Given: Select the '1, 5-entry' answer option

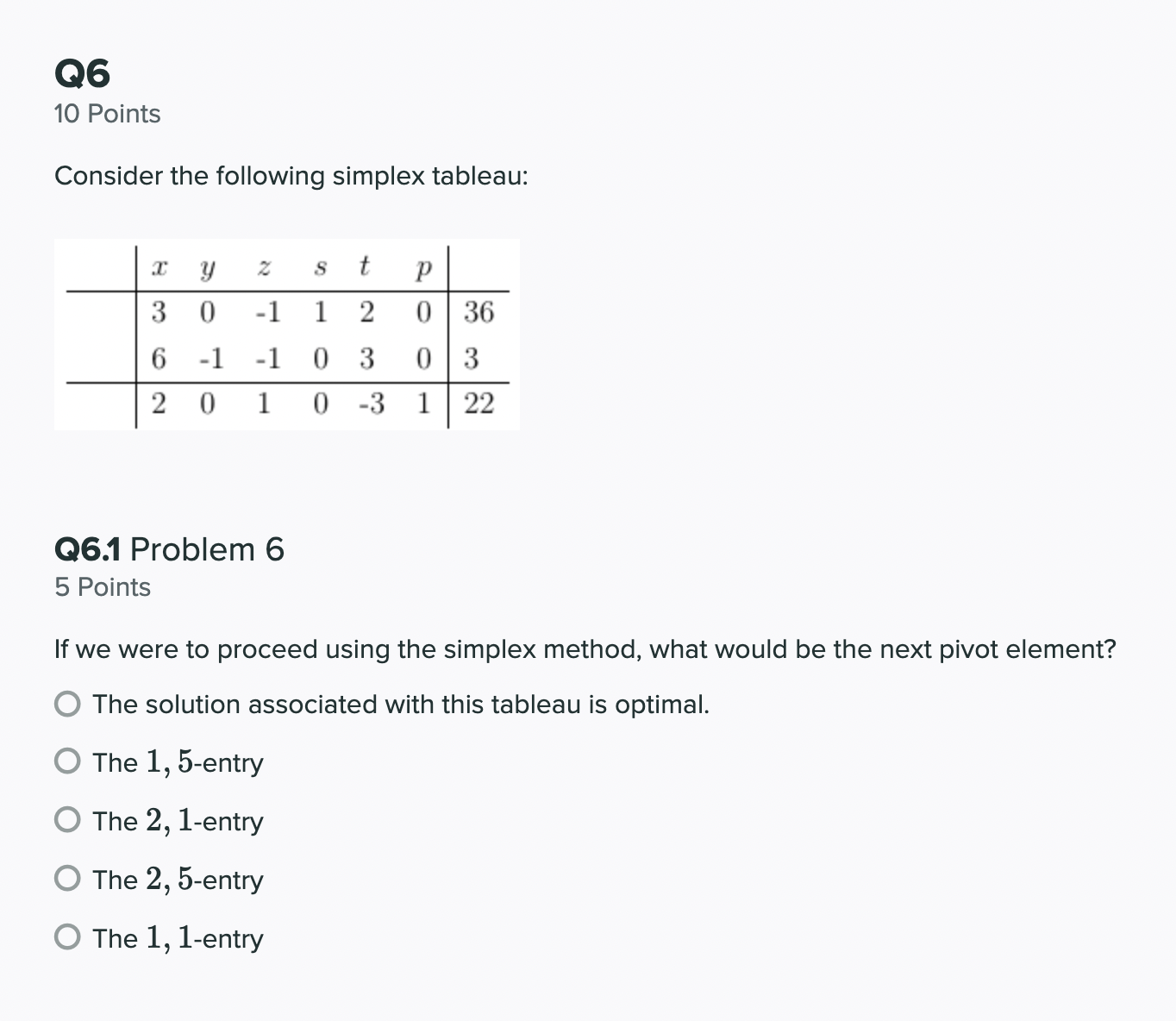Looking at the screenshot, I should coord(66,761).
